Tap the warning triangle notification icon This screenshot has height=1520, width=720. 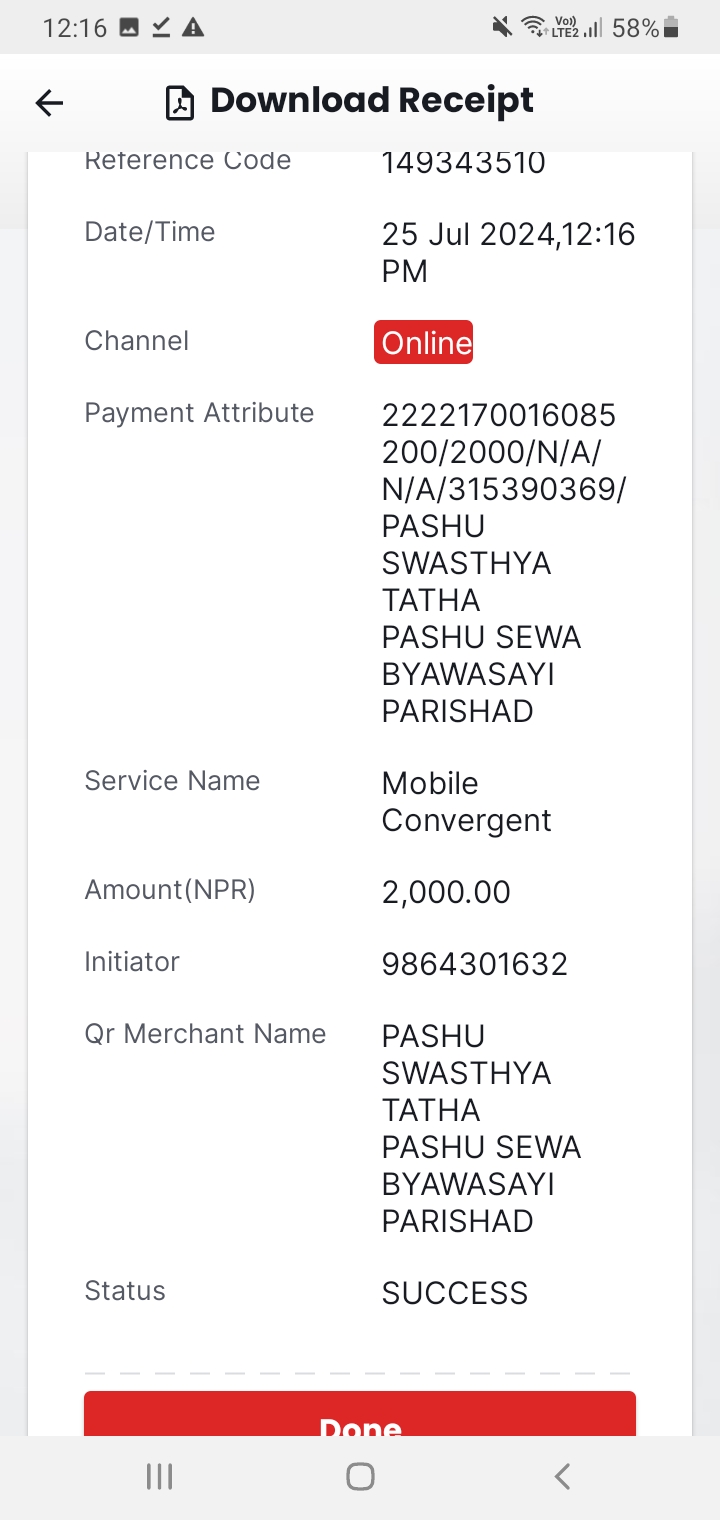click(x=193, y=28)
